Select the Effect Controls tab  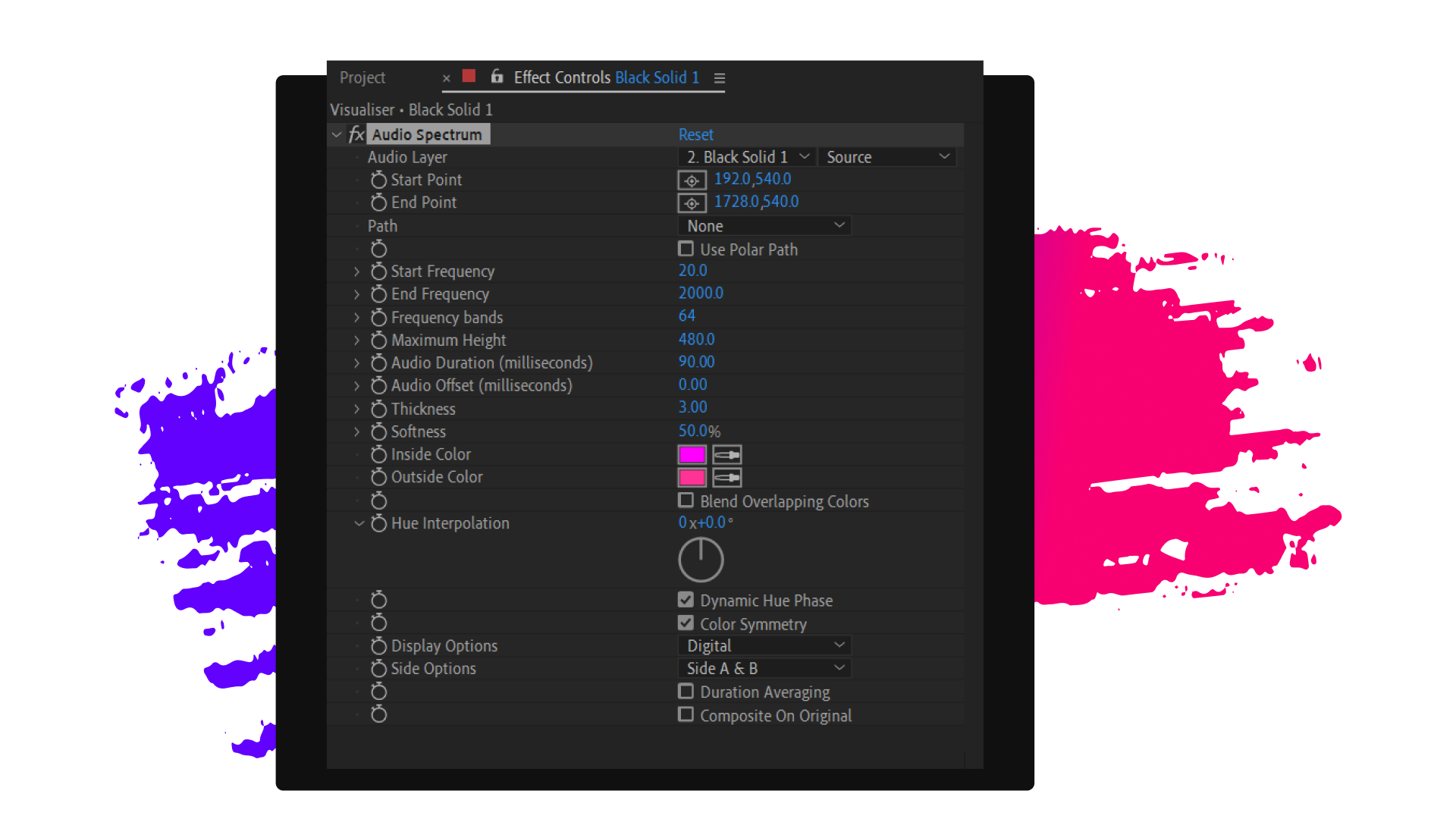coord(606,77)
